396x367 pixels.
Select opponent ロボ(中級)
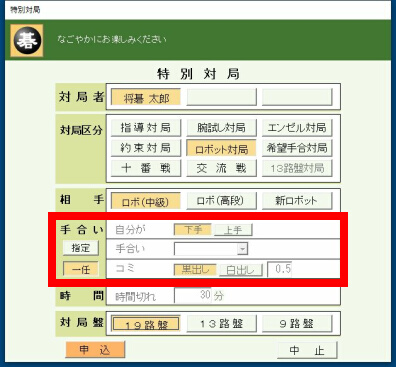click(146, 201)
